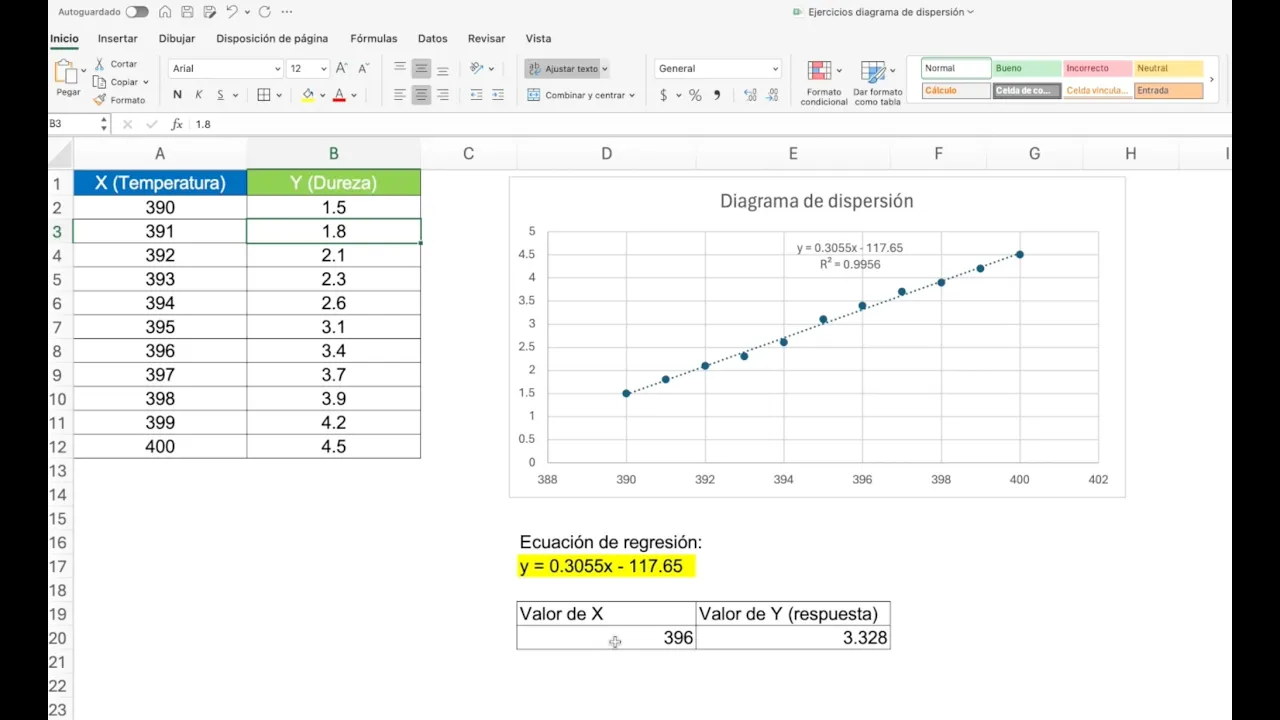Viewport: 1280px width, 720px height.
Task: Switch to the Fórmulas tab
Action: [373, 39]
